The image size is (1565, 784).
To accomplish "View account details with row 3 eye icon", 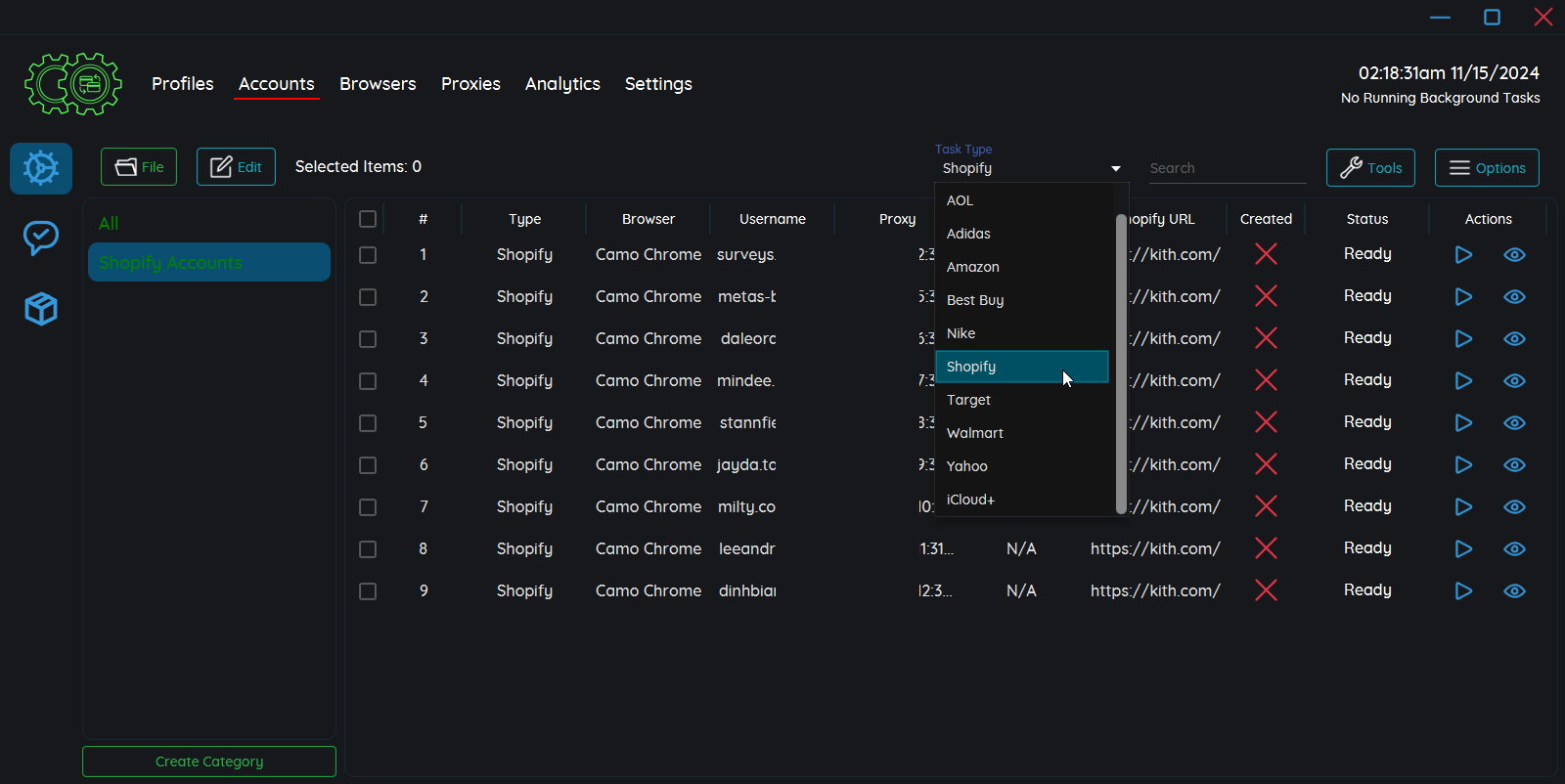I will tap(1514, 339).
